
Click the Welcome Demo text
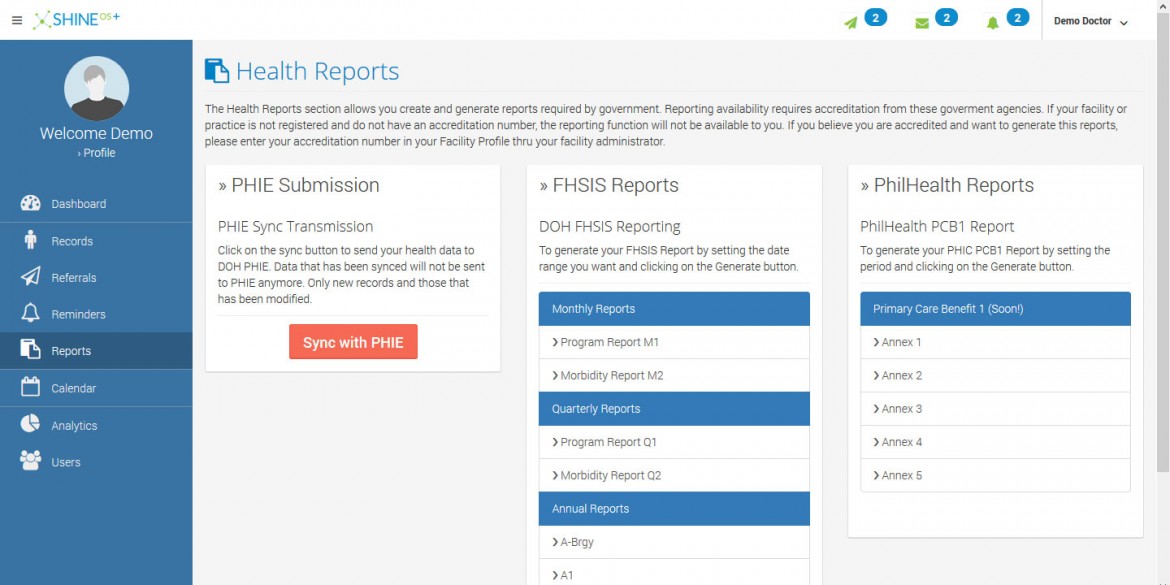pos(96,134)
